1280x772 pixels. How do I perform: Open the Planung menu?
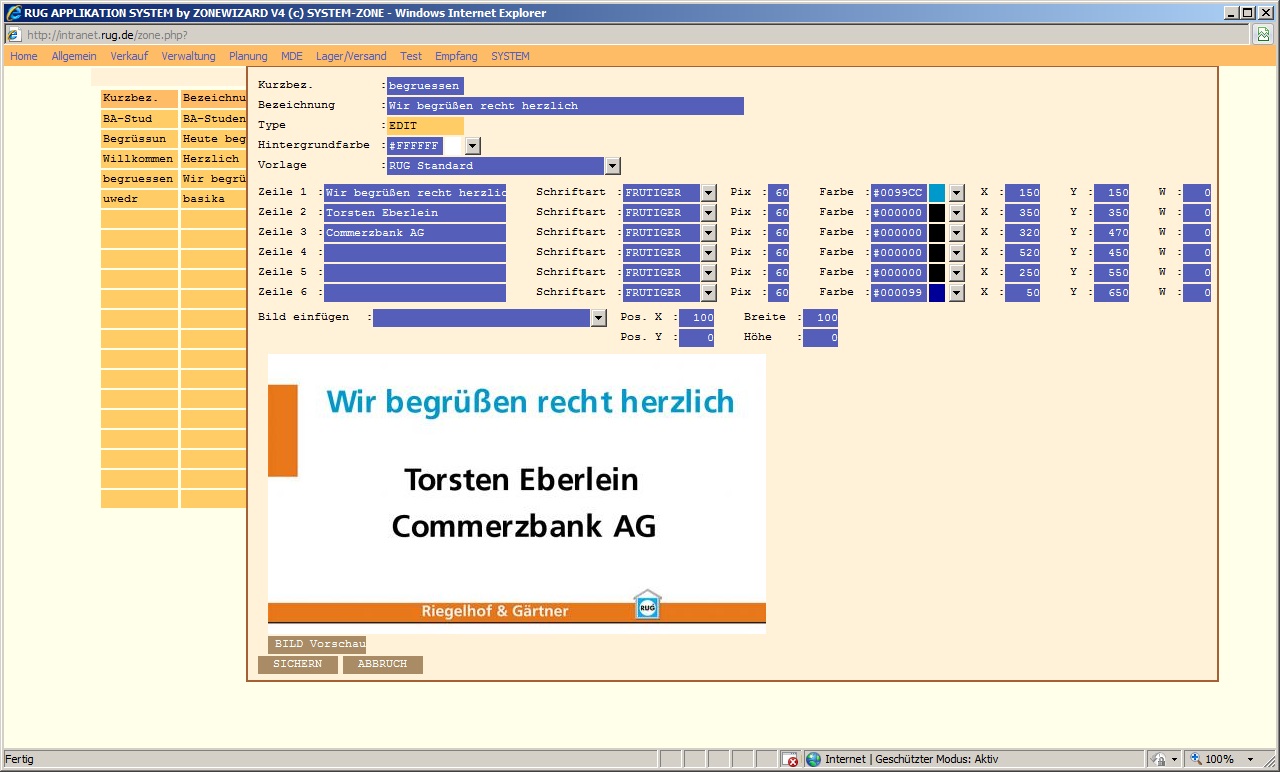pyautogui.click(x=248, y=56)
